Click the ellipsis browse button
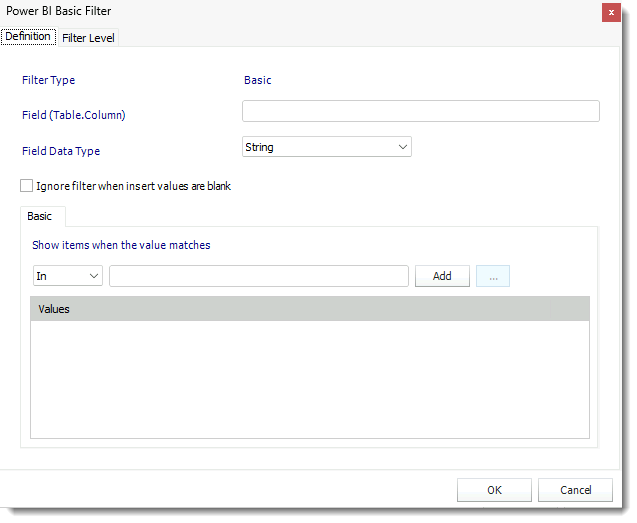Screen dimensions: 637x523 click(493, 276)
